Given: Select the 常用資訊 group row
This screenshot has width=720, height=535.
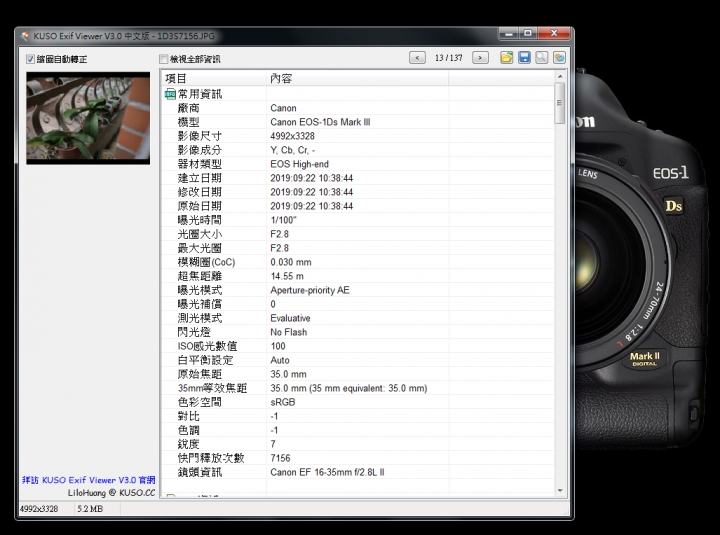Looking at the screenshot, I should [x=358, y=94].
